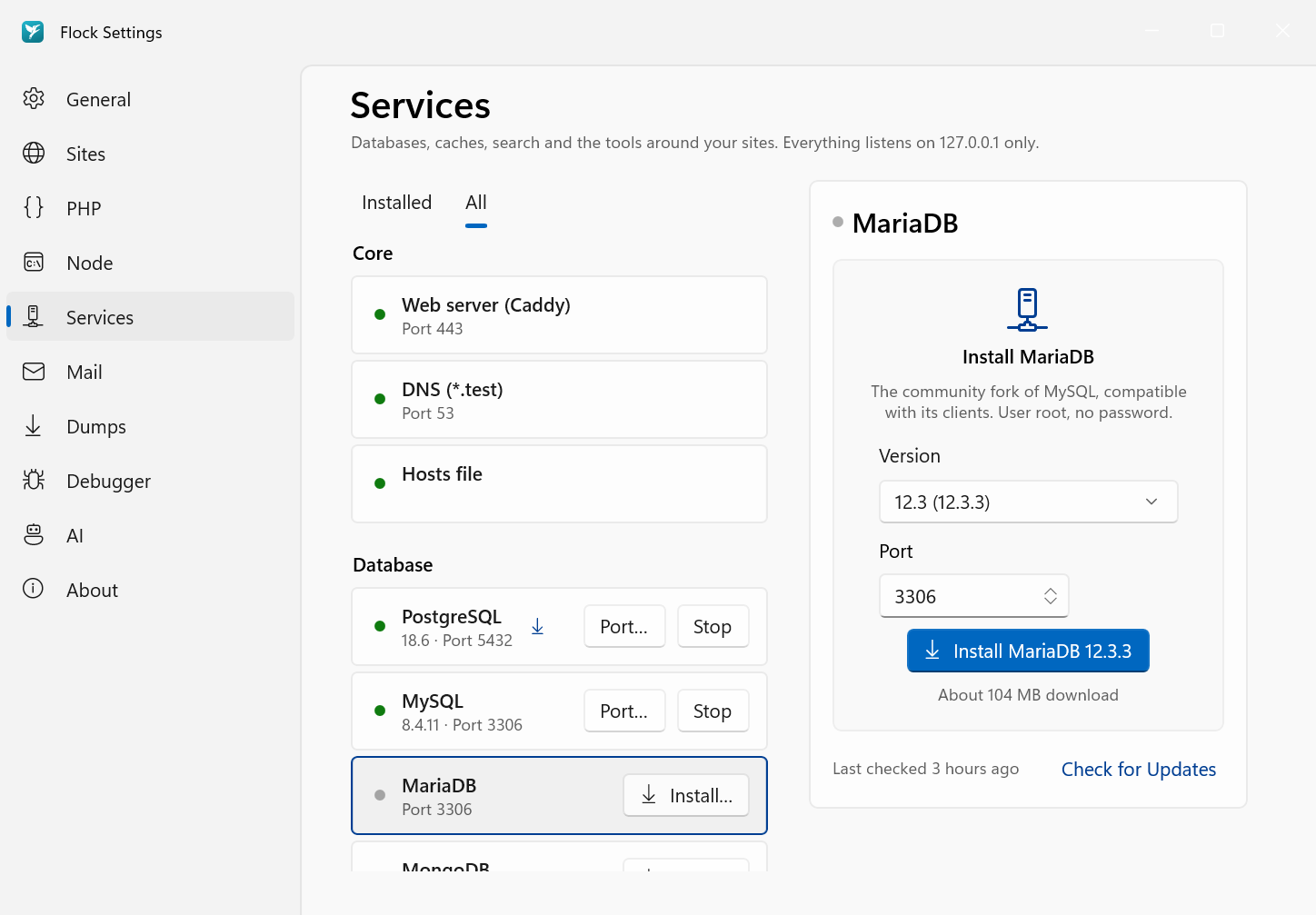Open the AI robot icon
This screenshot has width=1316, height=915.
[x=34, y=535]
